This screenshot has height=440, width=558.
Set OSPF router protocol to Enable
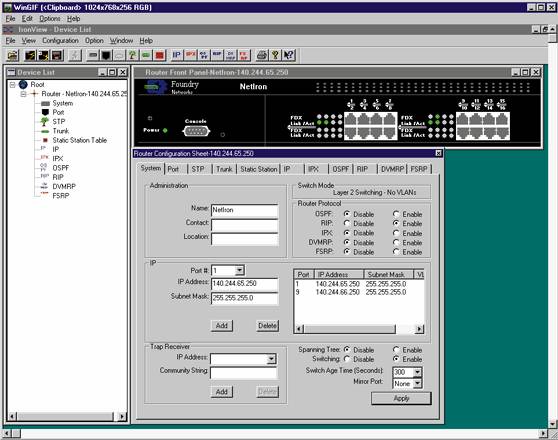click(396, 214)
